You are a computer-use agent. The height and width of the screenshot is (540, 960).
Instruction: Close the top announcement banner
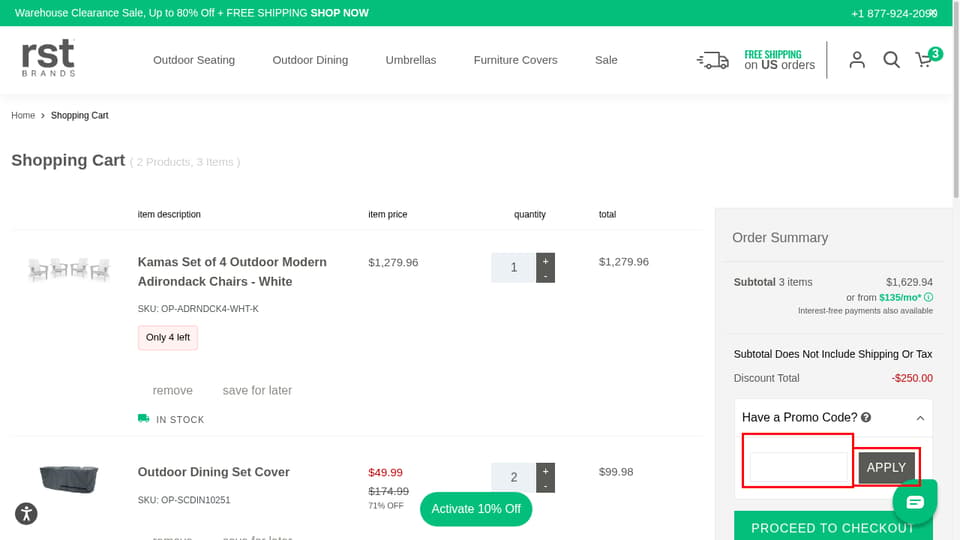[x=932, y=13]
